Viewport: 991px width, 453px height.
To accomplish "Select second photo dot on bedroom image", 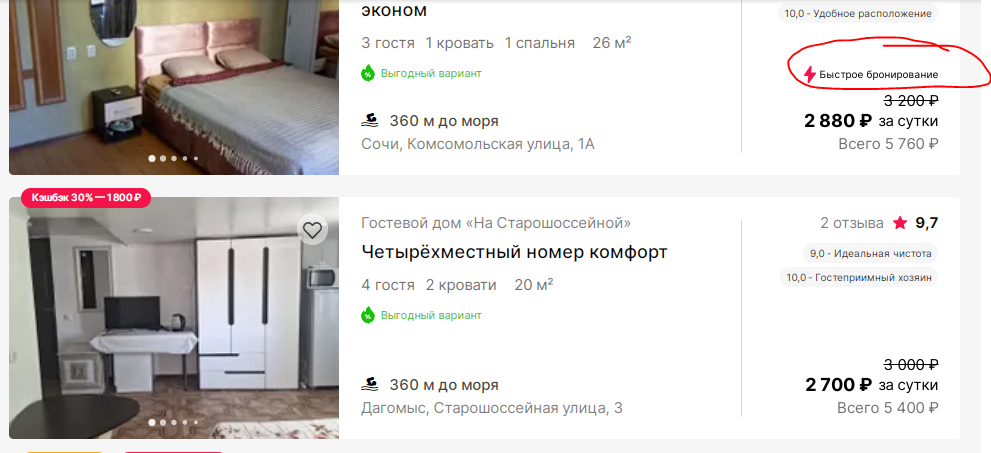I will [163, 159].
